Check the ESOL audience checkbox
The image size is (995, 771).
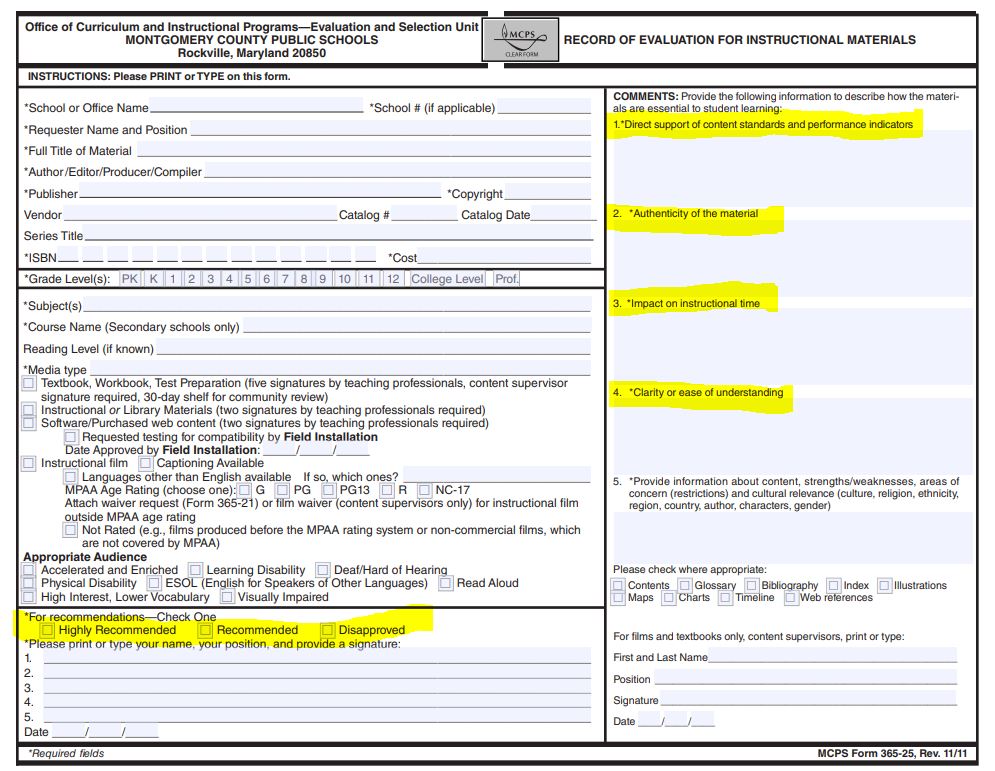click(154, 583)
